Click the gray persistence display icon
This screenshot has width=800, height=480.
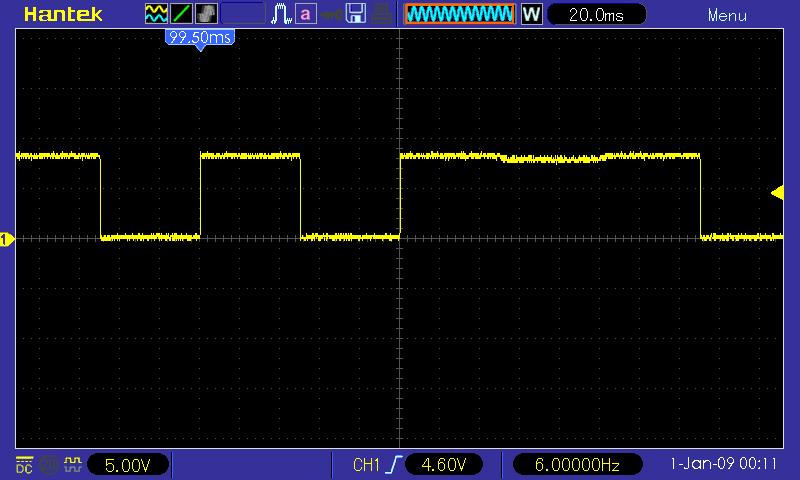click(x=207, y=14)
